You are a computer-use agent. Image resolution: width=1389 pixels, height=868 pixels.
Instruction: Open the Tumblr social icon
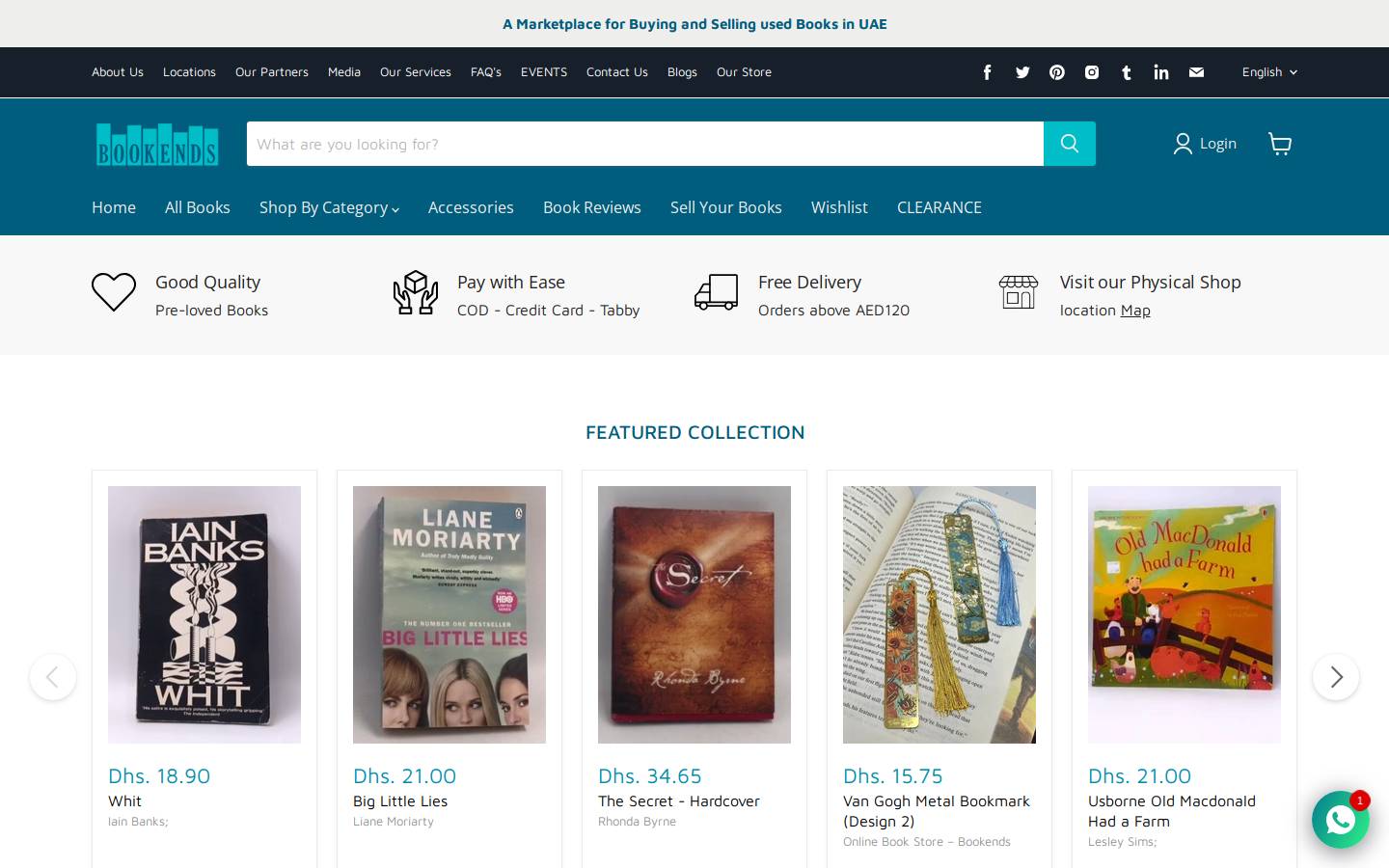pyautogui.click(x=1127, y=72)
